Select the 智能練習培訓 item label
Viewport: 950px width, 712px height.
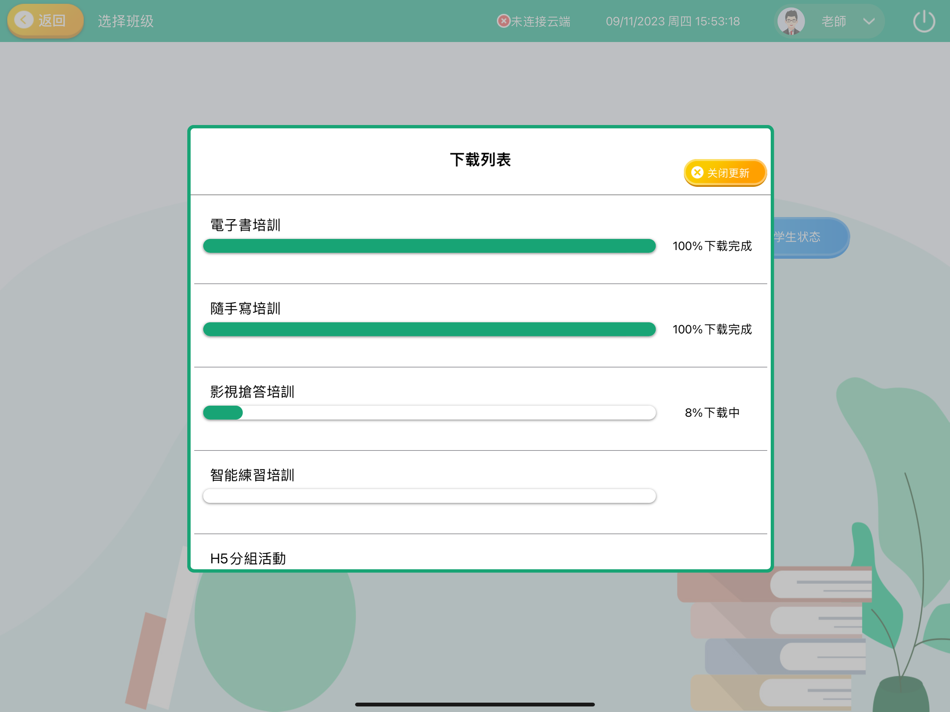pos(252,475)
